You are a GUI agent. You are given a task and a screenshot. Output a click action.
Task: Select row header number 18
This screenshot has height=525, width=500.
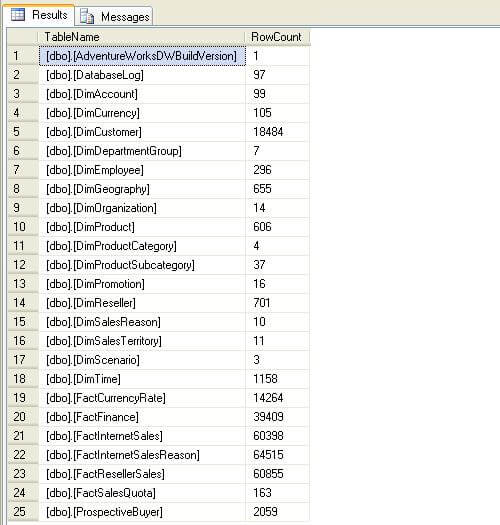[23, 379]
